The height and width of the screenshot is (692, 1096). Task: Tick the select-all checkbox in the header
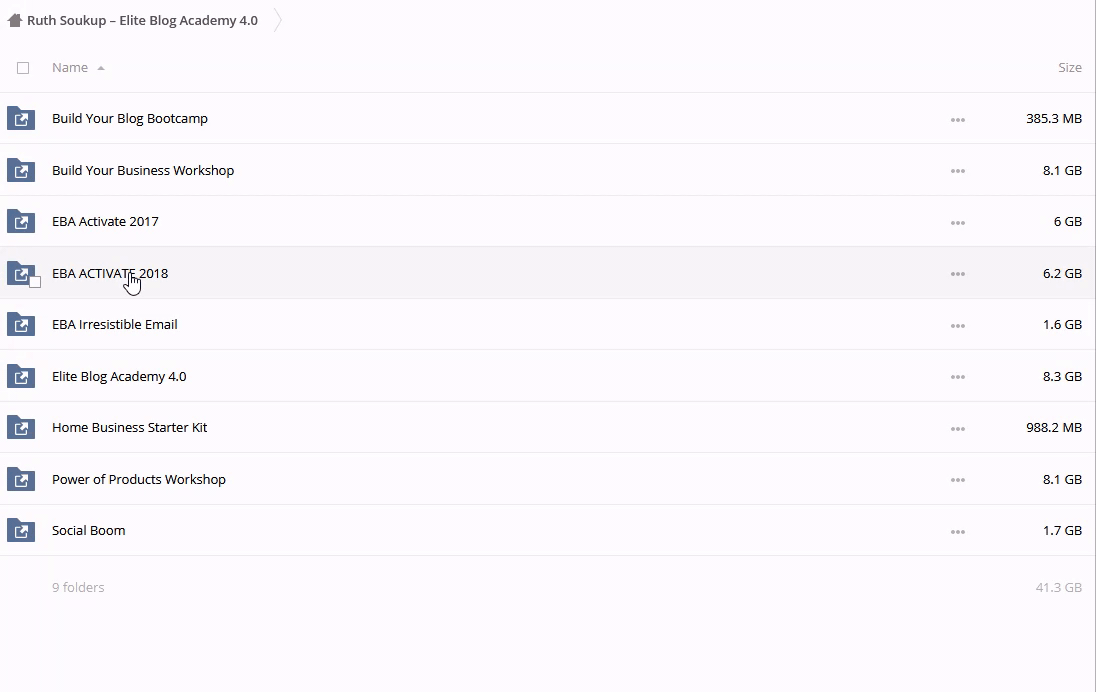[x=23, y=68]
